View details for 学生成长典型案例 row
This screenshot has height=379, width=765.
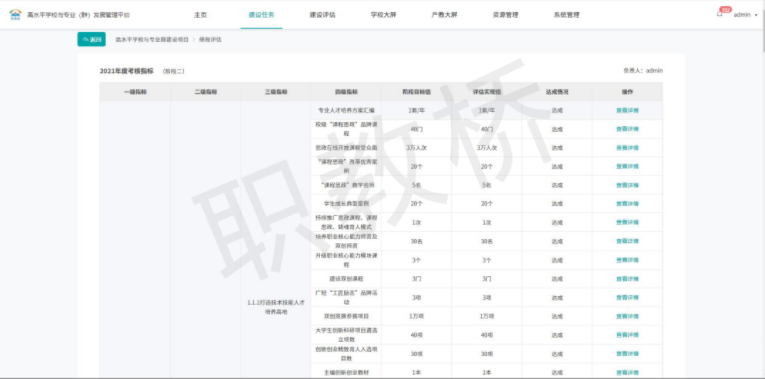[627, 204]
